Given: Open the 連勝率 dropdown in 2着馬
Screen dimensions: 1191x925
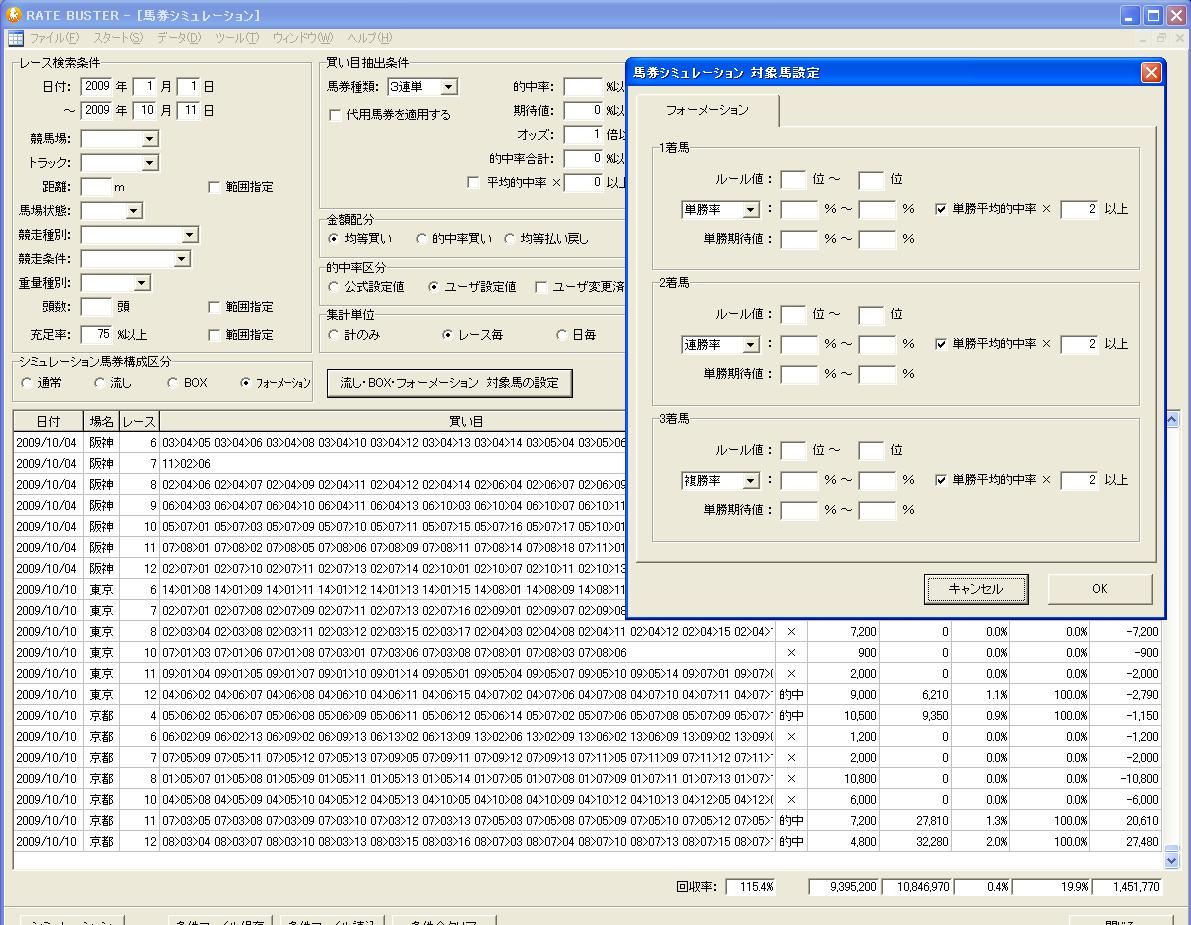Looking at the screenshot, I should tap(750, 345).
